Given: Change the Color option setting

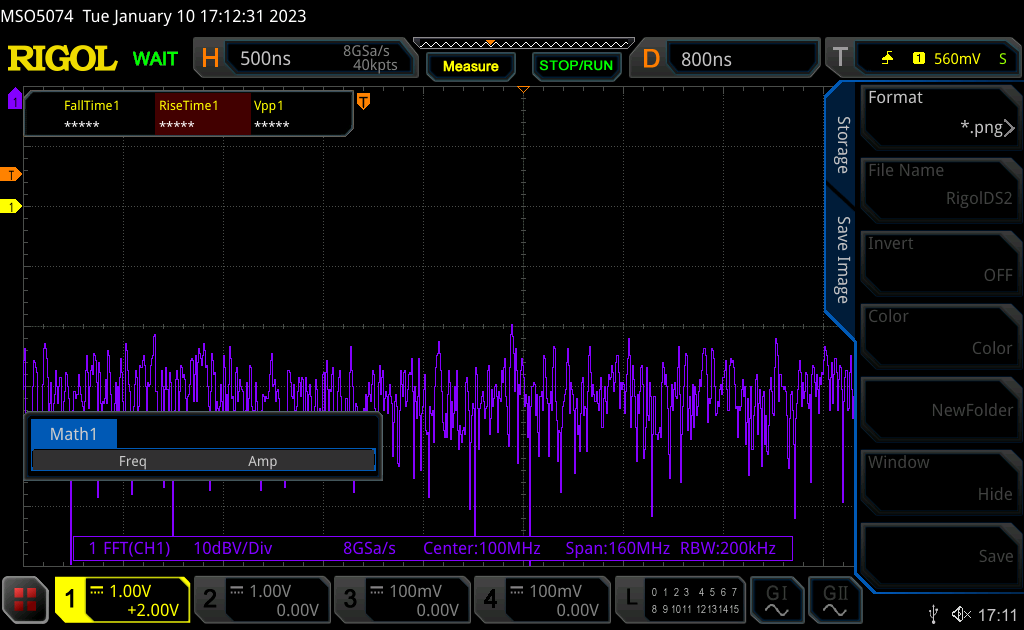Looking at the screenshot, I should [940, 335].
